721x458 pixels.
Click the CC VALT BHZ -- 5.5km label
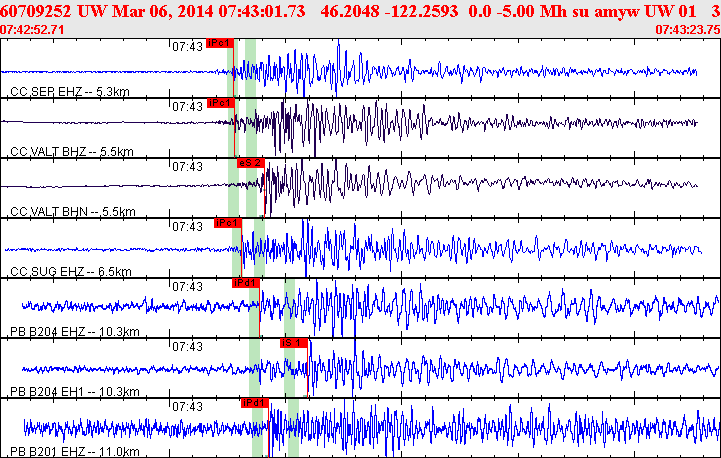(72, 151)
